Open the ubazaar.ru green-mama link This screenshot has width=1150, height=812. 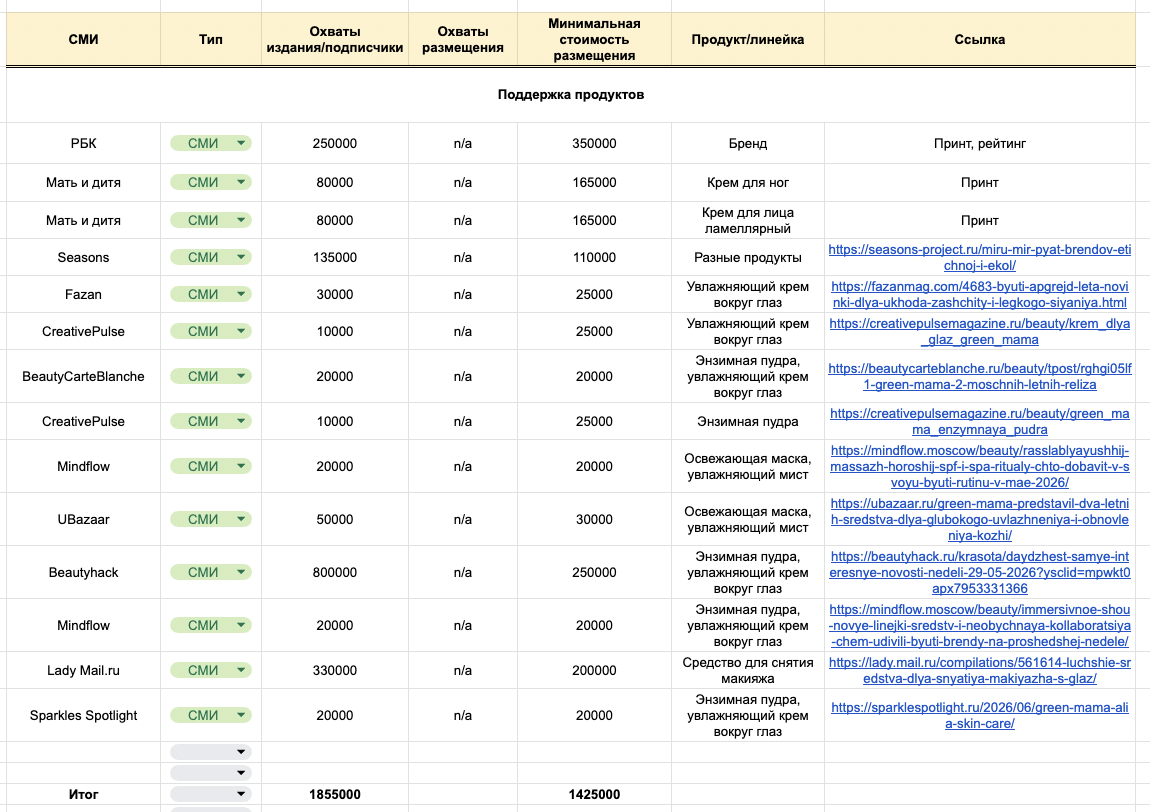(x=979, y=519)
